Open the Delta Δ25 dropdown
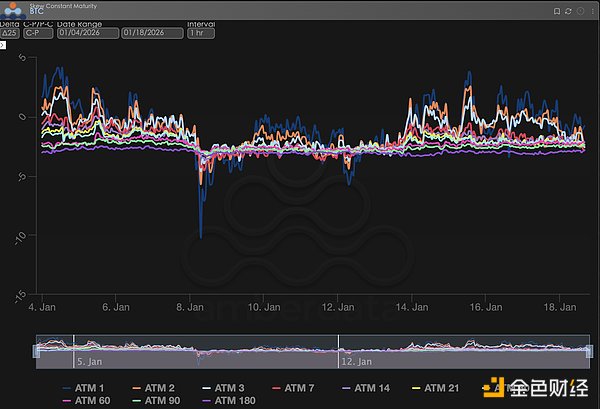Viewport: 600px width, 409px height. (x=11, y=33)
